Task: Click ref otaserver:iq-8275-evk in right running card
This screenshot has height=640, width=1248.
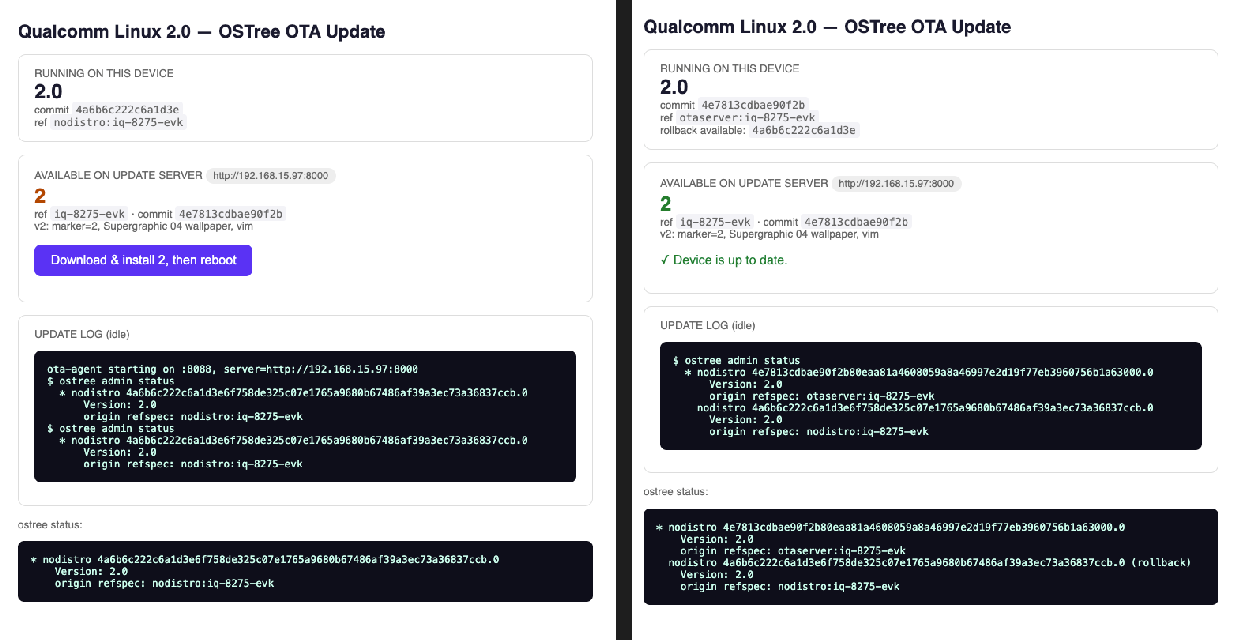Action: (x=746, y=117)
